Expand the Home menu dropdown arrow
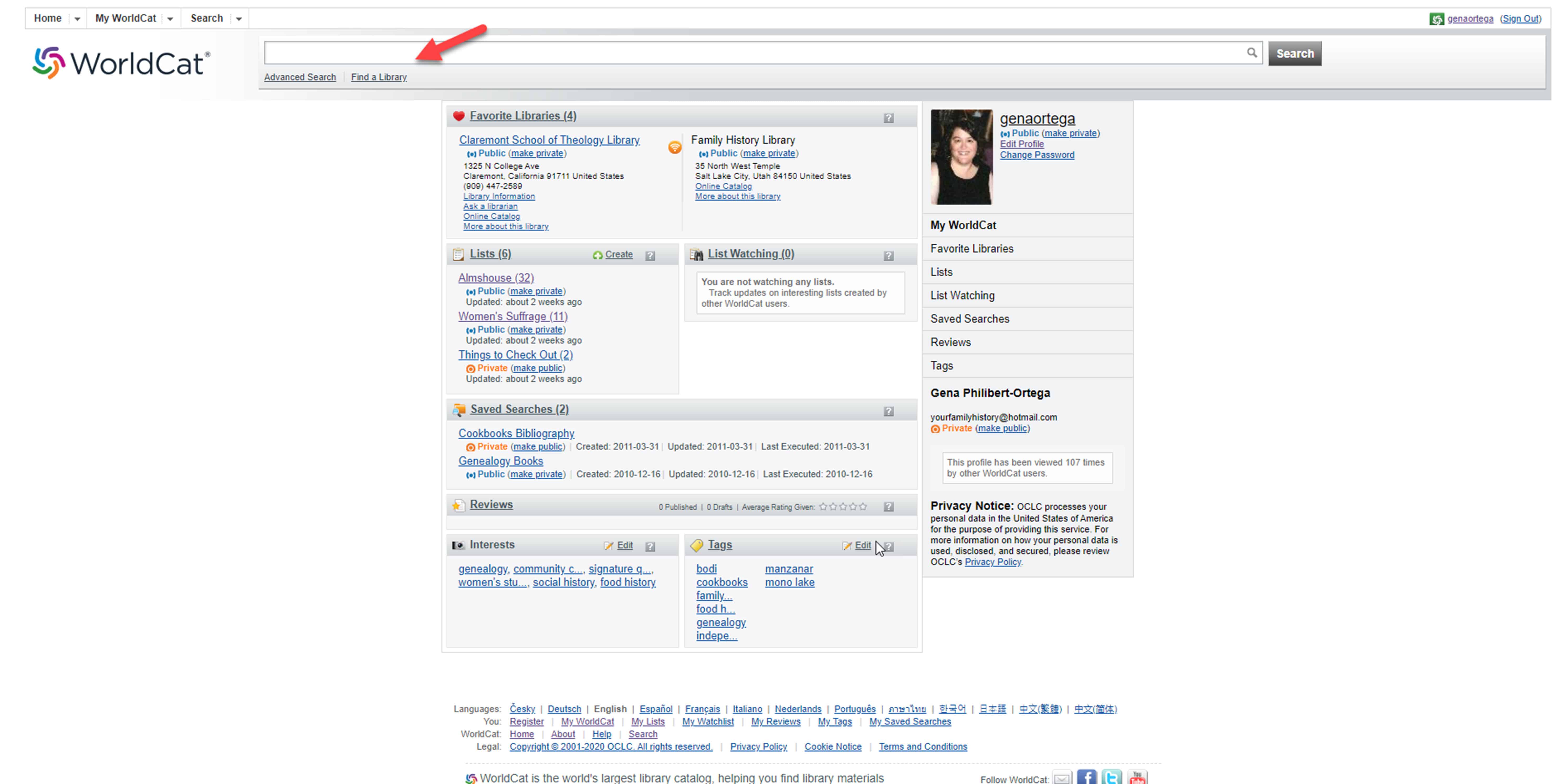This screenshot has width=1553, height=784. coord(77,19)
